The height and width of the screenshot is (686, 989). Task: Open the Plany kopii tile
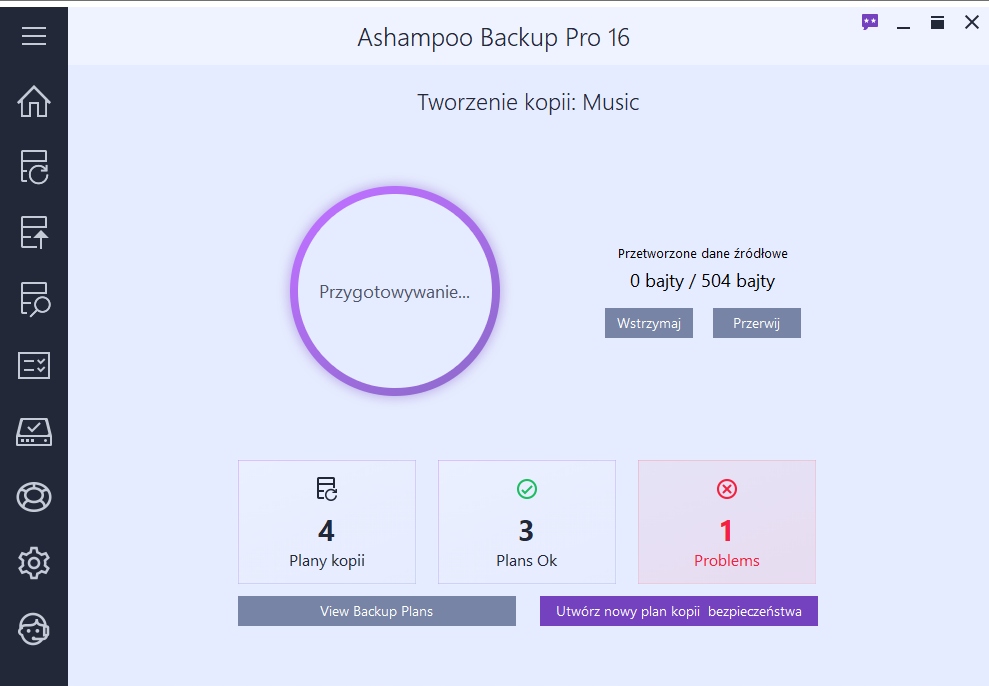327,522
